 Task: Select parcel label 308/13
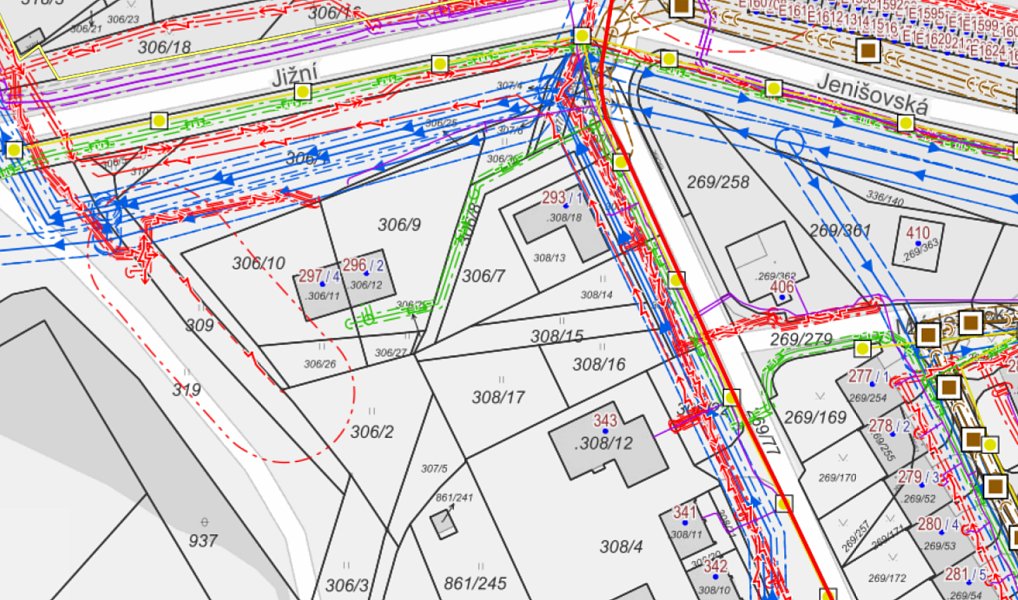coord(549,258)
